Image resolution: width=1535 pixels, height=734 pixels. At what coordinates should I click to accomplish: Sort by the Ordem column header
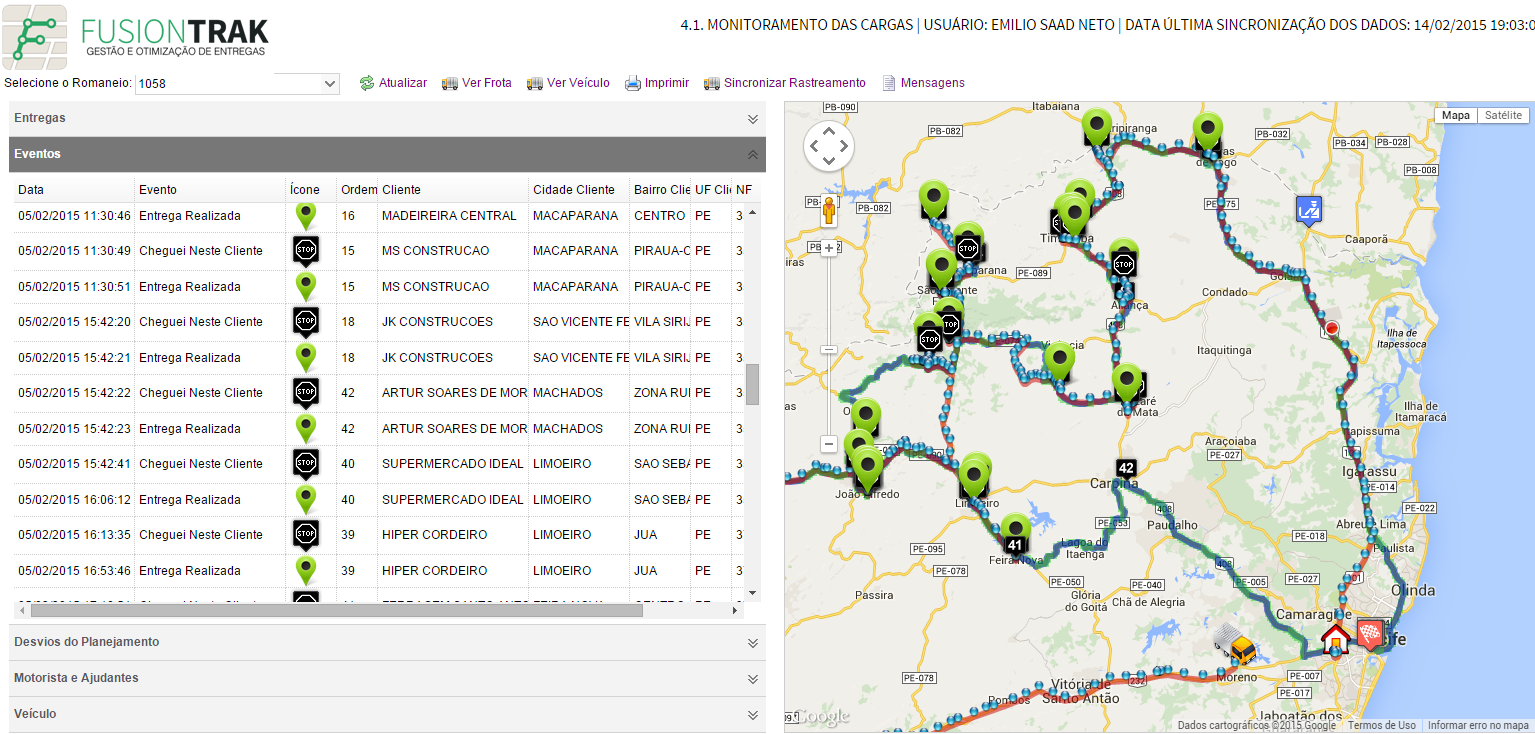tap(358, 189)
